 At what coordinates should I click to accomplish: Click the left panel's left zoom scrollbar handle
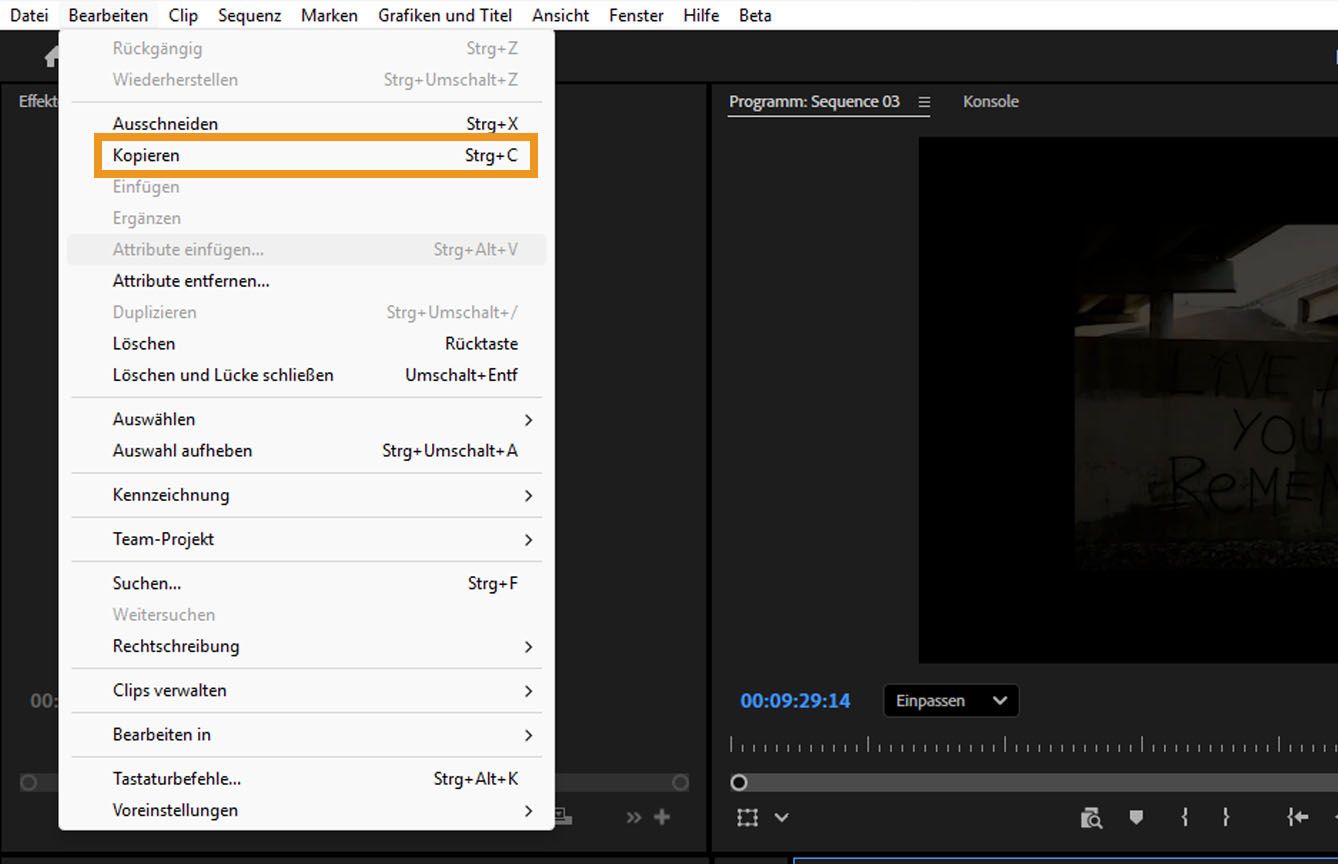[x=29, y=782]
